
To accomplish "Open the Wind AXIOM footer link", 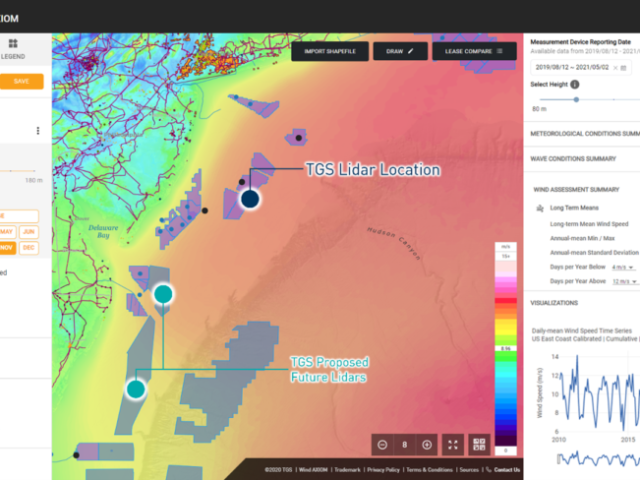I will 313,470.
